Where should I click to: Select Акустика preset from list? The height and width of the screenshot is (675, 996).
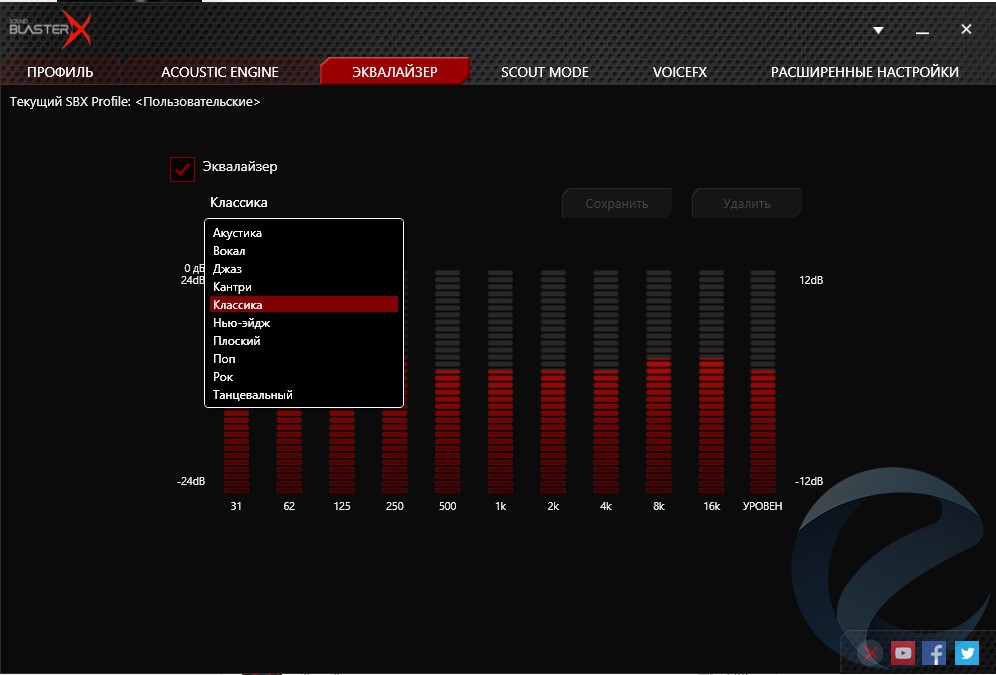pos(237,233)
